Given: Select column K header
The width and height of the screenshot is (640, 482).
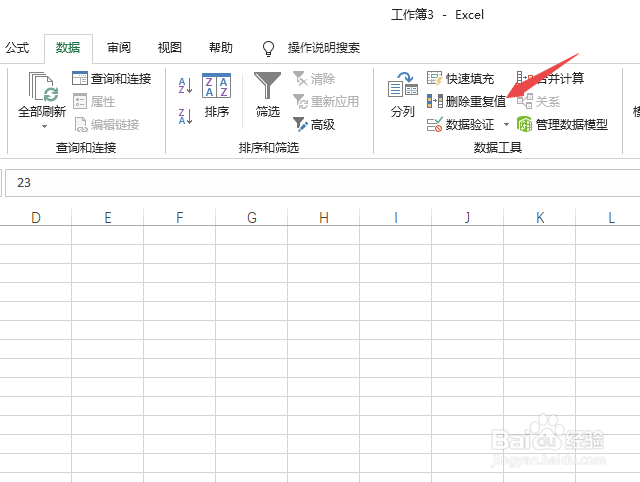Looking at the screenshot, I should pos(540,217).
